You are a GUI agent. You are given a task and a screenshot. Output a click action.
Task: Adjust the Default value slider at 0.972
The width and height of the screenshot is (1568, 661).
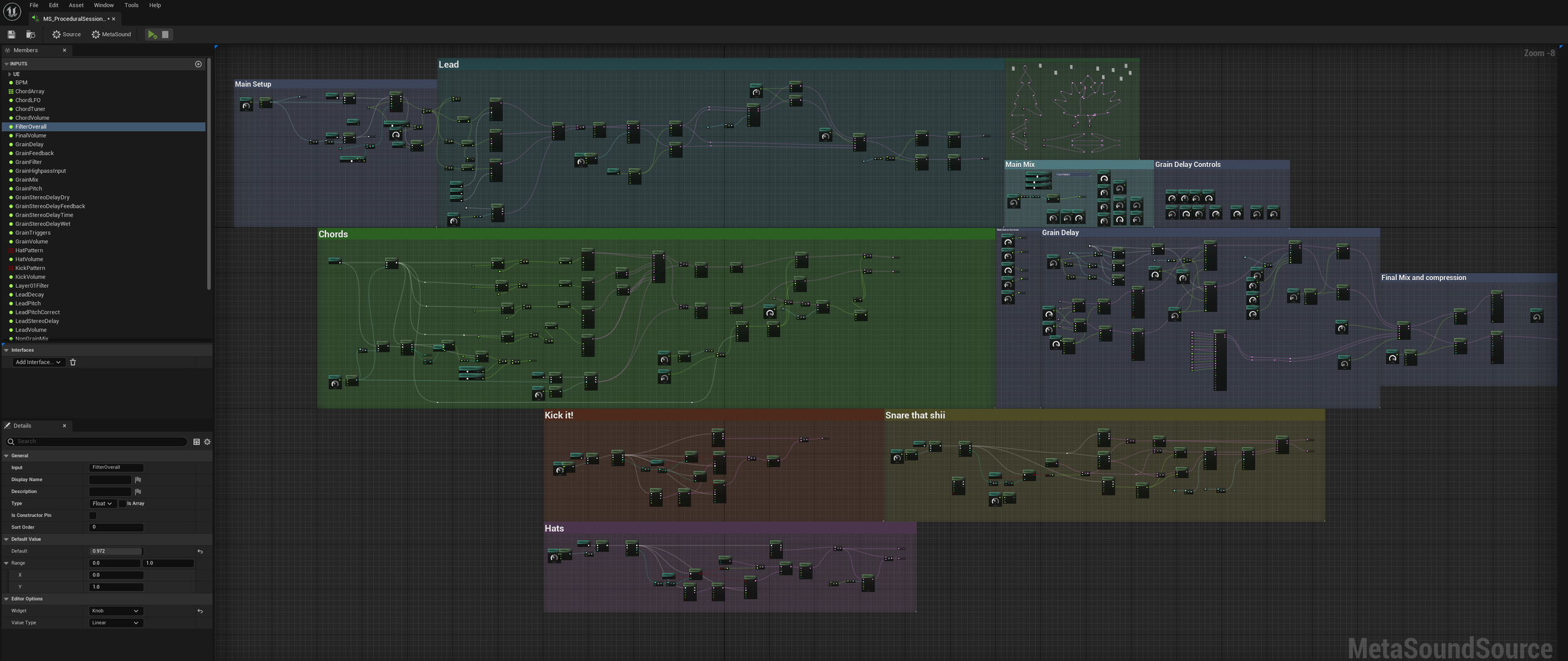(116, 551)
